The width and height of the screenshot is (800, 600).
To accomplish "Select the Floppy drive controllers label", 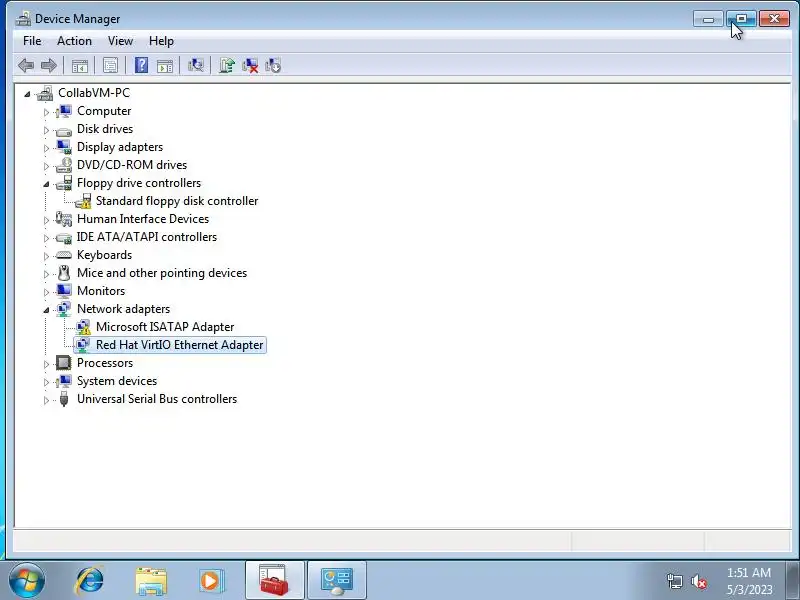I will [139, 183].
